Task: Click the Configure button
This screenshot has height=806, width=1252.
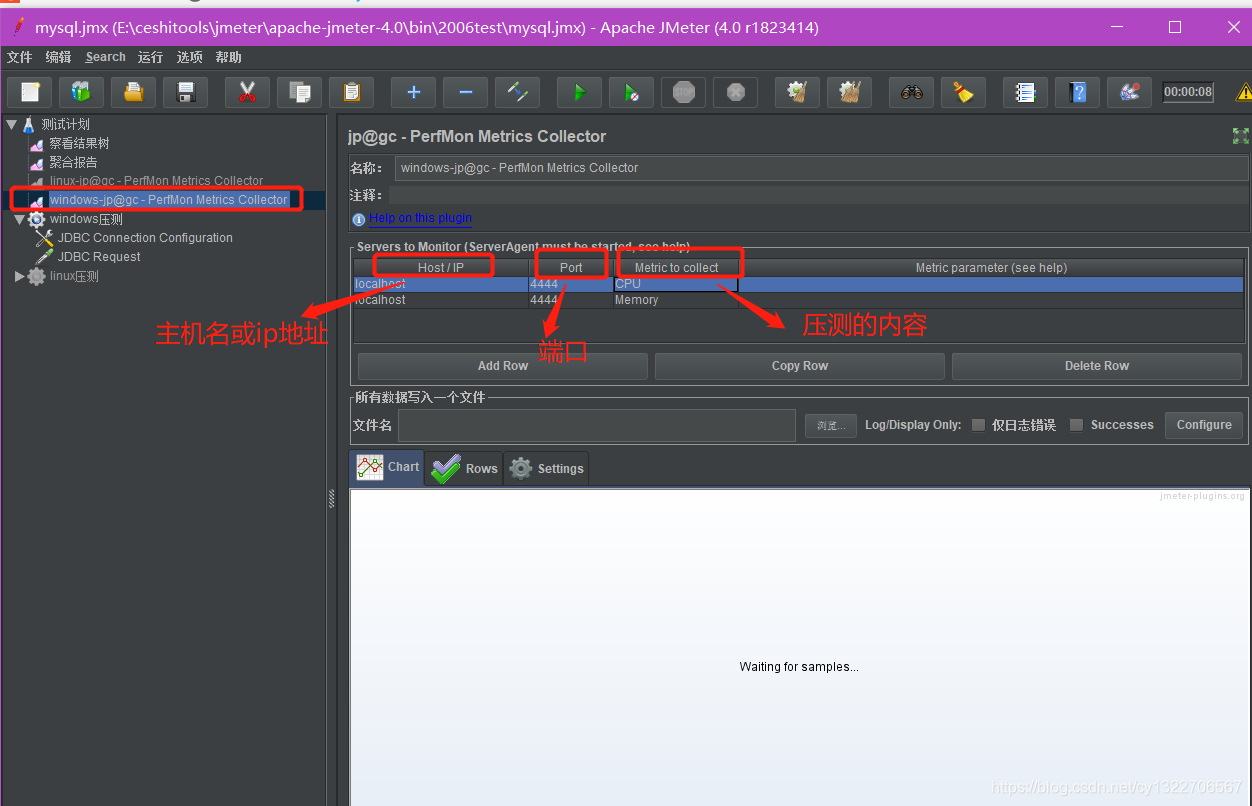Action: [x=1204, y=425]
